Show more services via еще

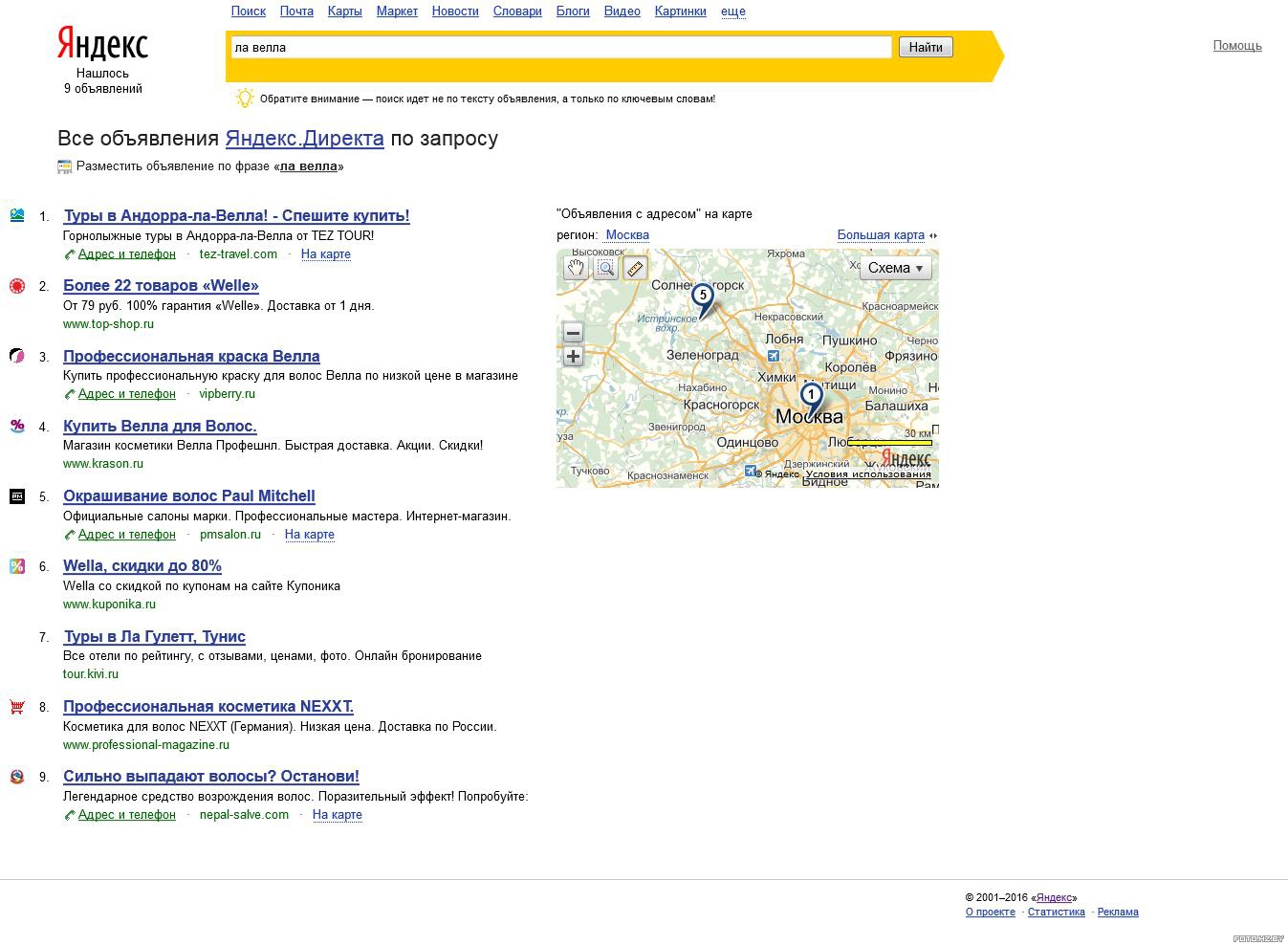coord(733,11)
